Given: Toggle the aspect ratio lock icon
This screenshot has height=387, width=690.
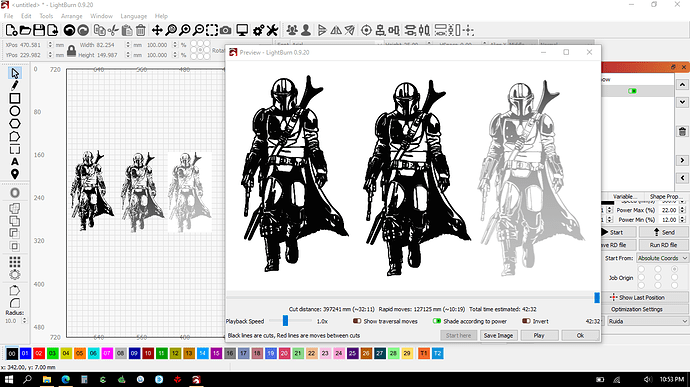Looking at the screenshot, I should pos(71,50).
